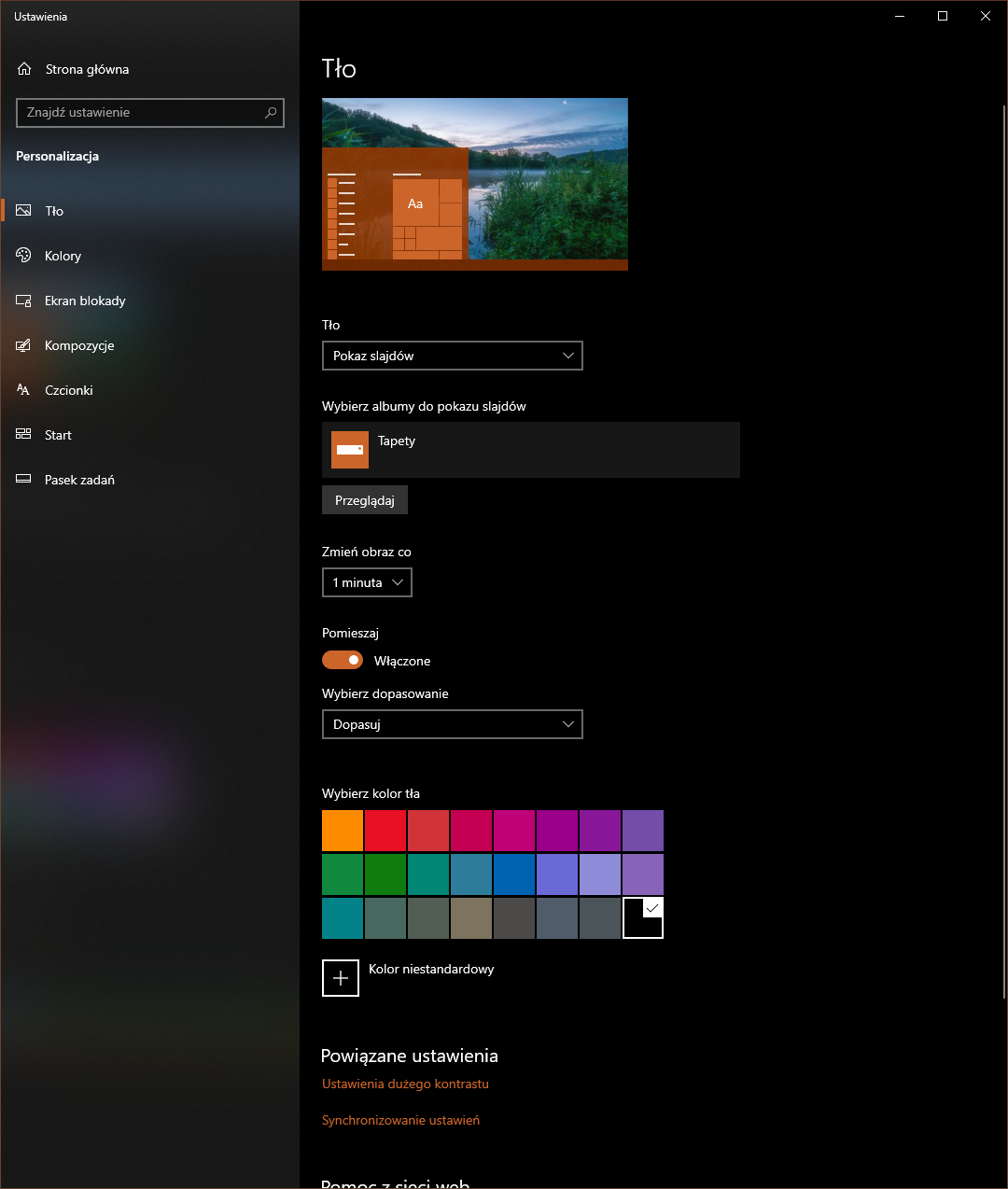Screen dimensions: 1008x1189
Task: Click the Start tiles icon in sidebar
Action: pyautogui.click(x=24, y=435)
